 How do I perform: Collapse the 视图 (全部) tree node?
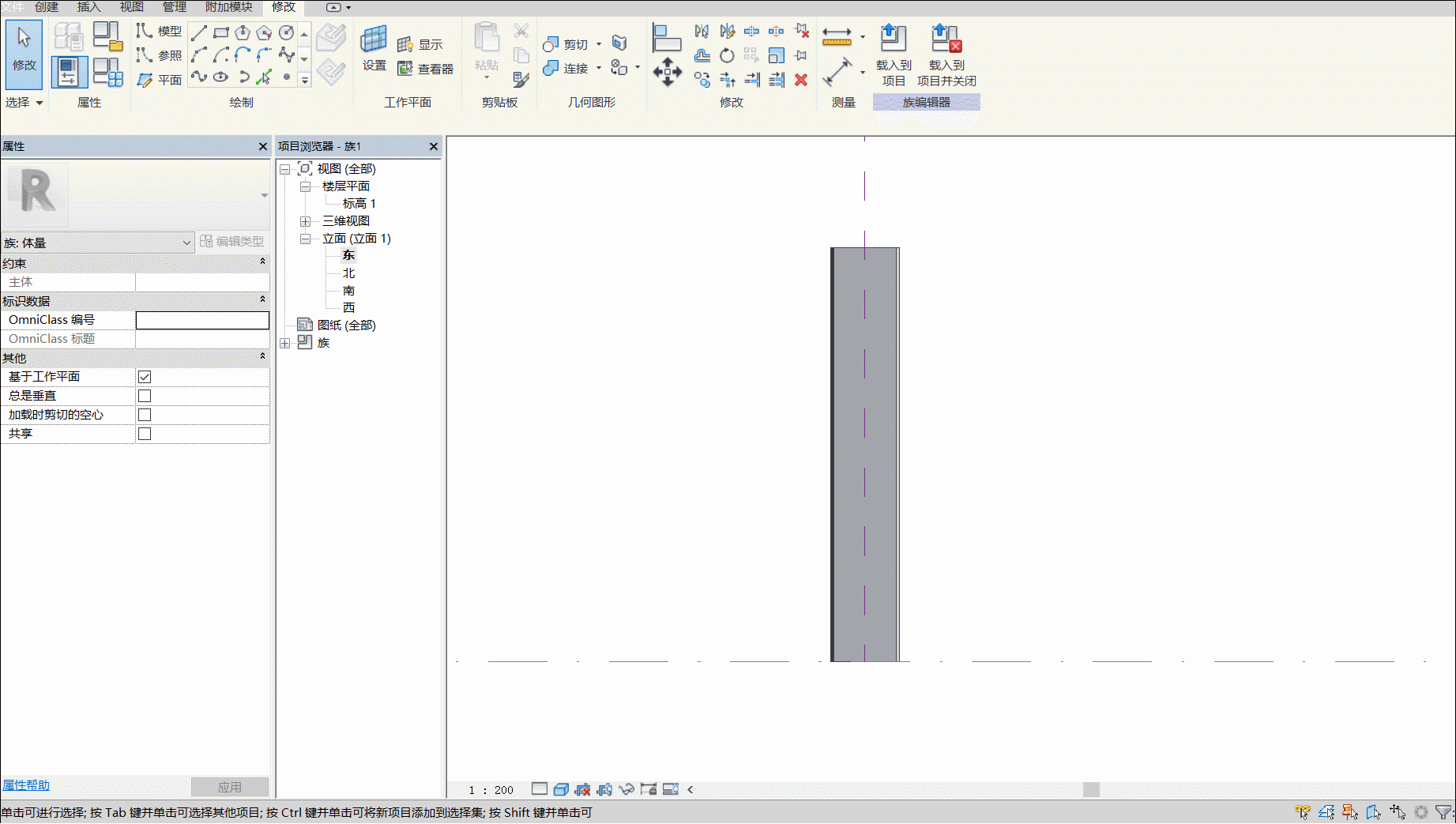pyautogui.click(x=285, y=169)
